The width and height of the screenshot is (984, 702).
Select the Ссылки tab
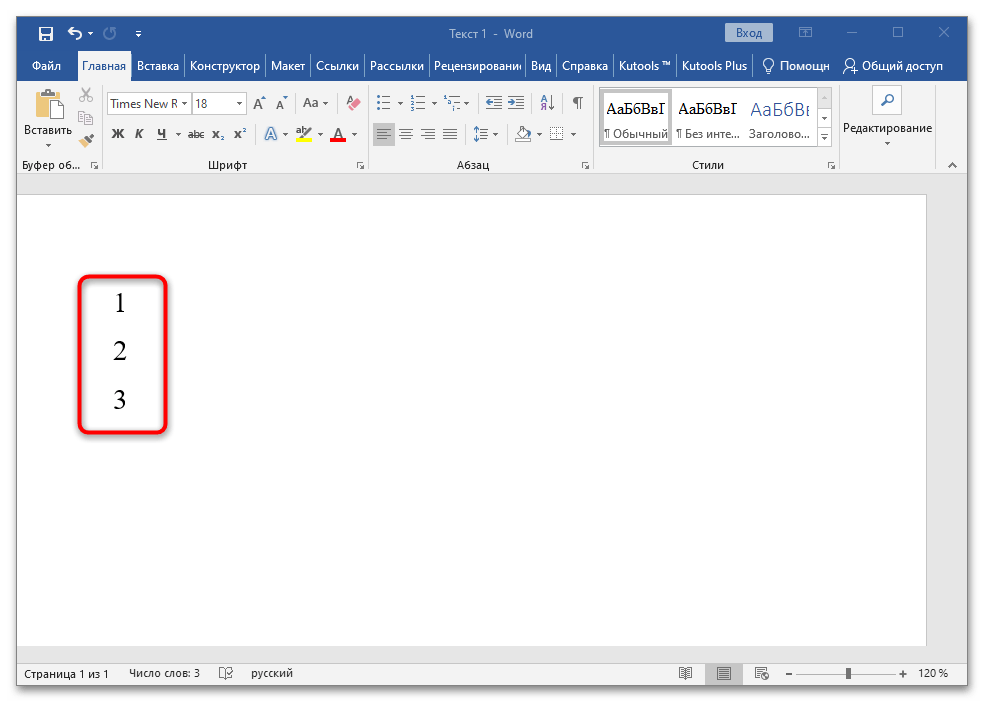(337, 66)
